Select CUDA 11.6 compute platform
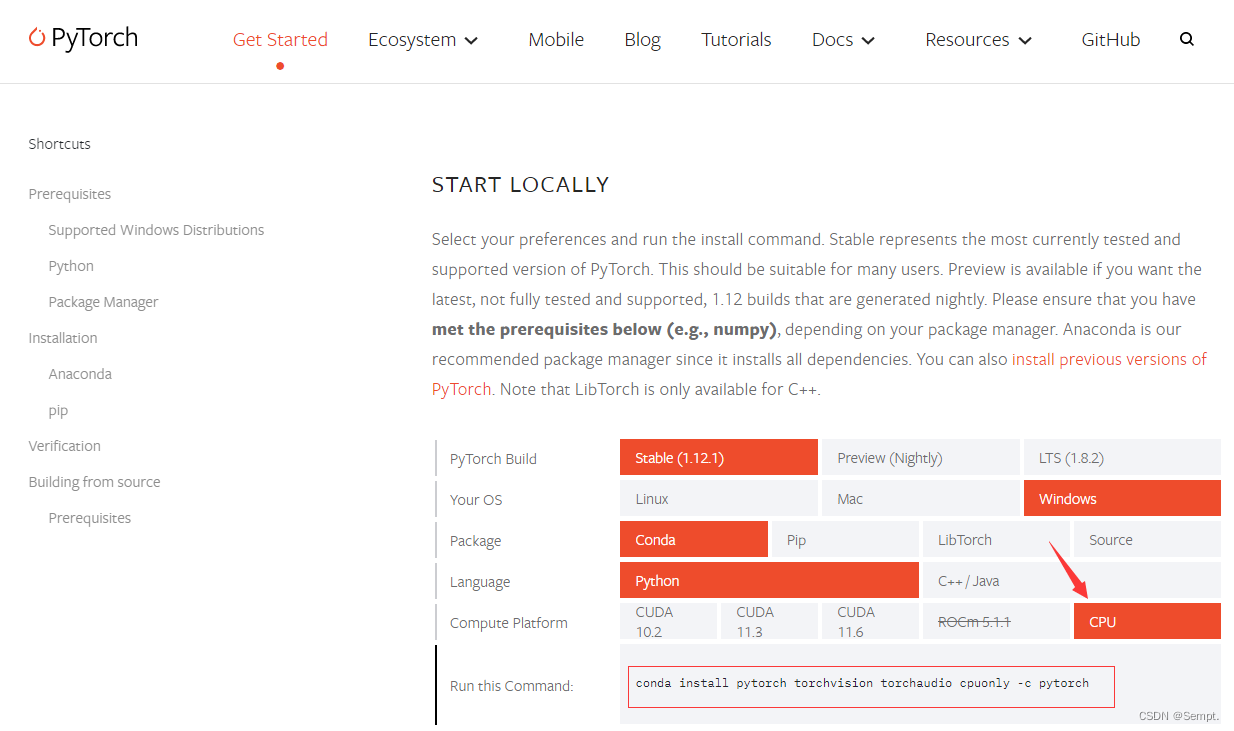Screen dimensions: 1234x731 click(870, 621)
